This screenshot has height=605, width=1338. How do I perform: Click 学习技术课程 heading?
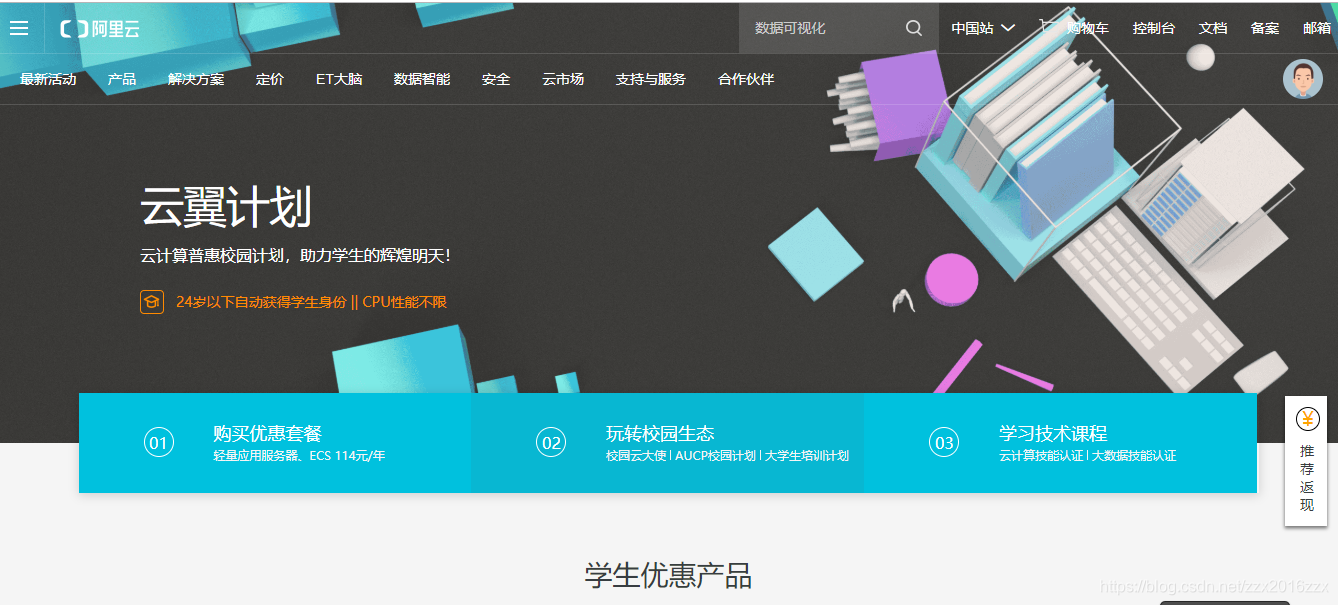click(x=1053, y=433)
